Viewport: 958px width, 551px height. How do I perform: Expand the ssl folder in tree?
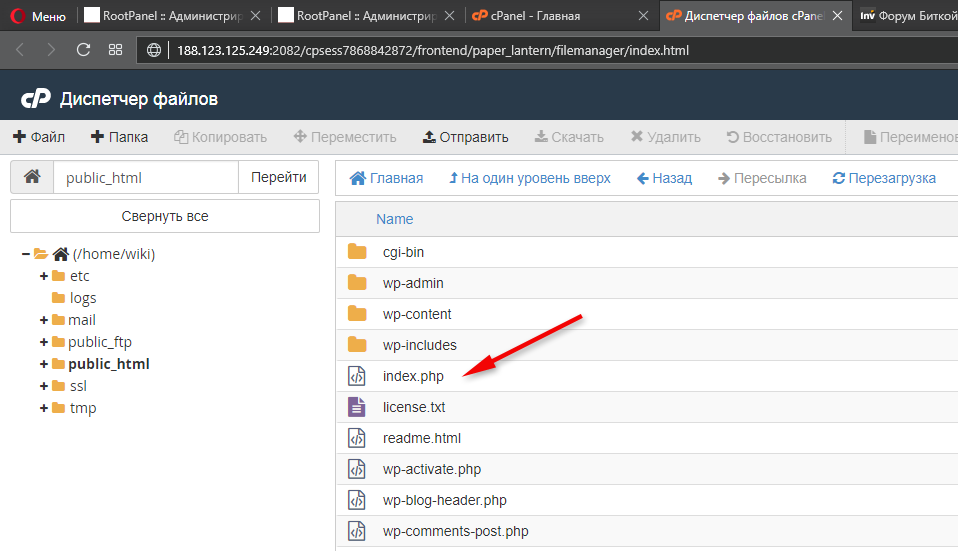[44, 386]
